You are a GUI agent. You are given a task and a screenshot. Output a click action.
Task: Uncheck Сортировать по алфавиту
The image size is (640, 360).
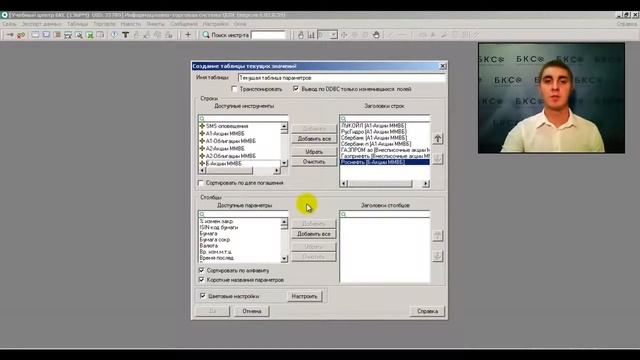(x=201, y=270)
